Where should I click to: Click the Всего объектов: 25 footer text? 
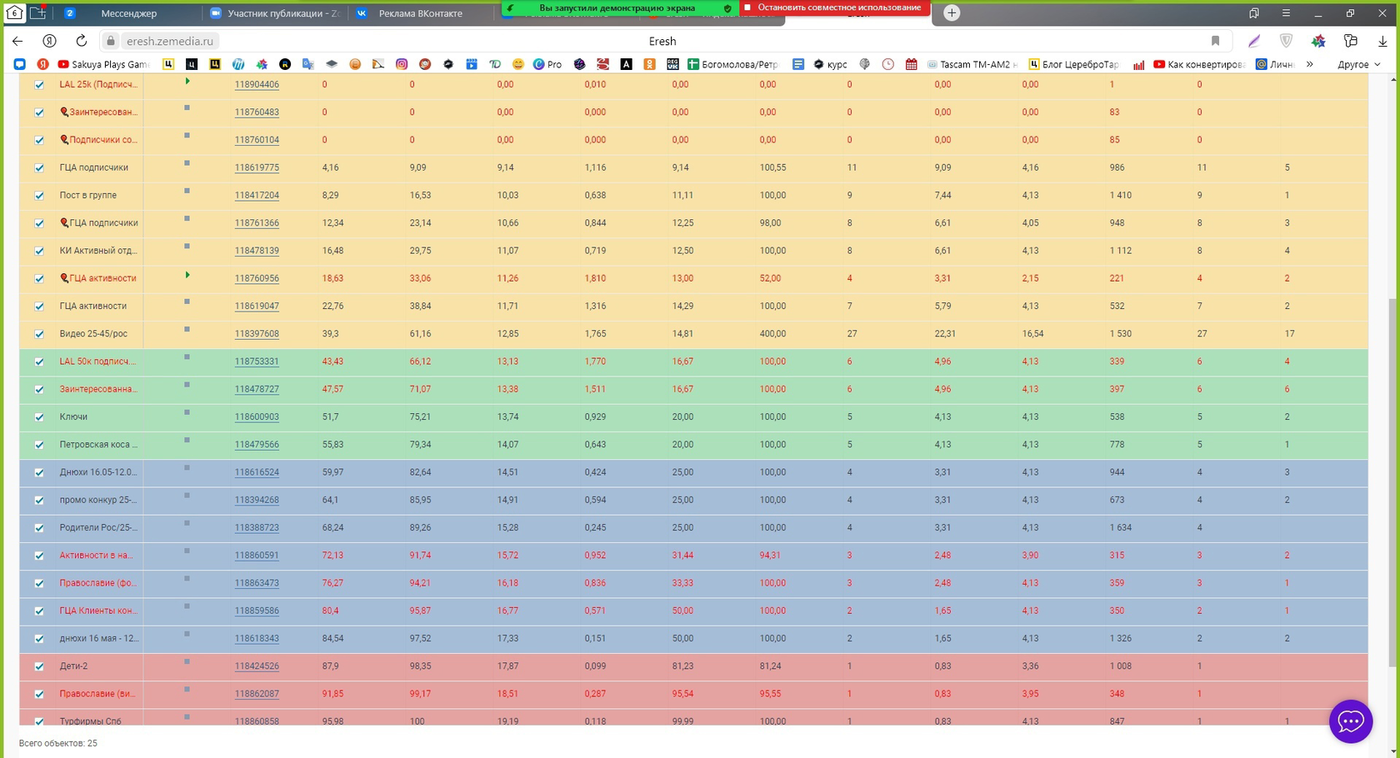point(58,743)
